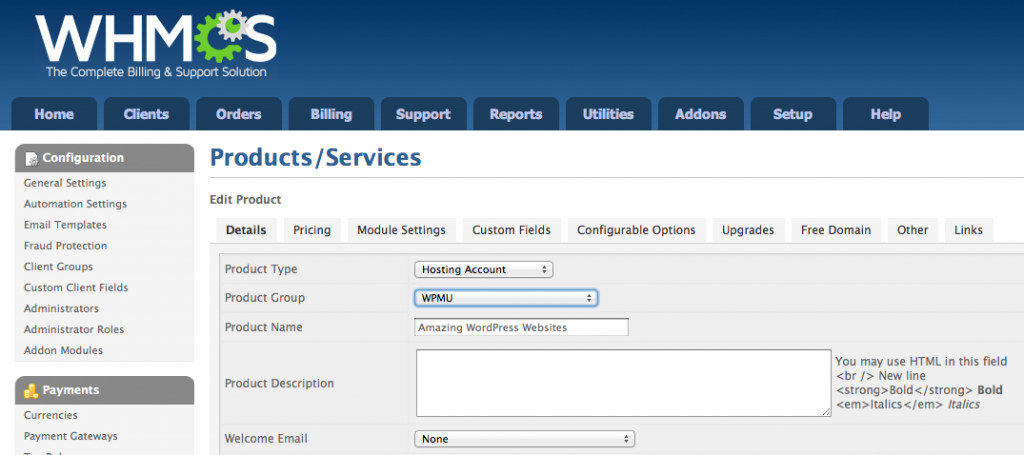The image size is (1024, 455).
Task: Click the WHMCS logo
Action: click(155, 44)
